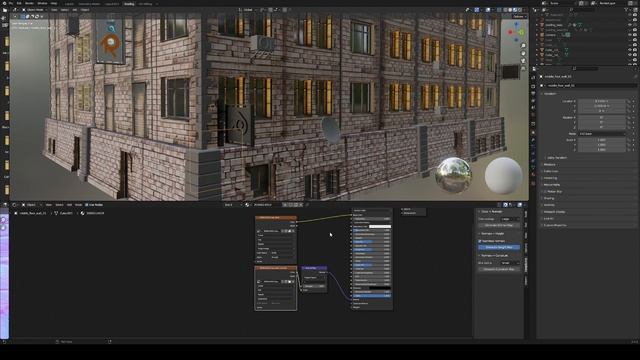Collapse the Normals > Height panel
The height and width of the screenshot is (360, 640).
[492, 234]
